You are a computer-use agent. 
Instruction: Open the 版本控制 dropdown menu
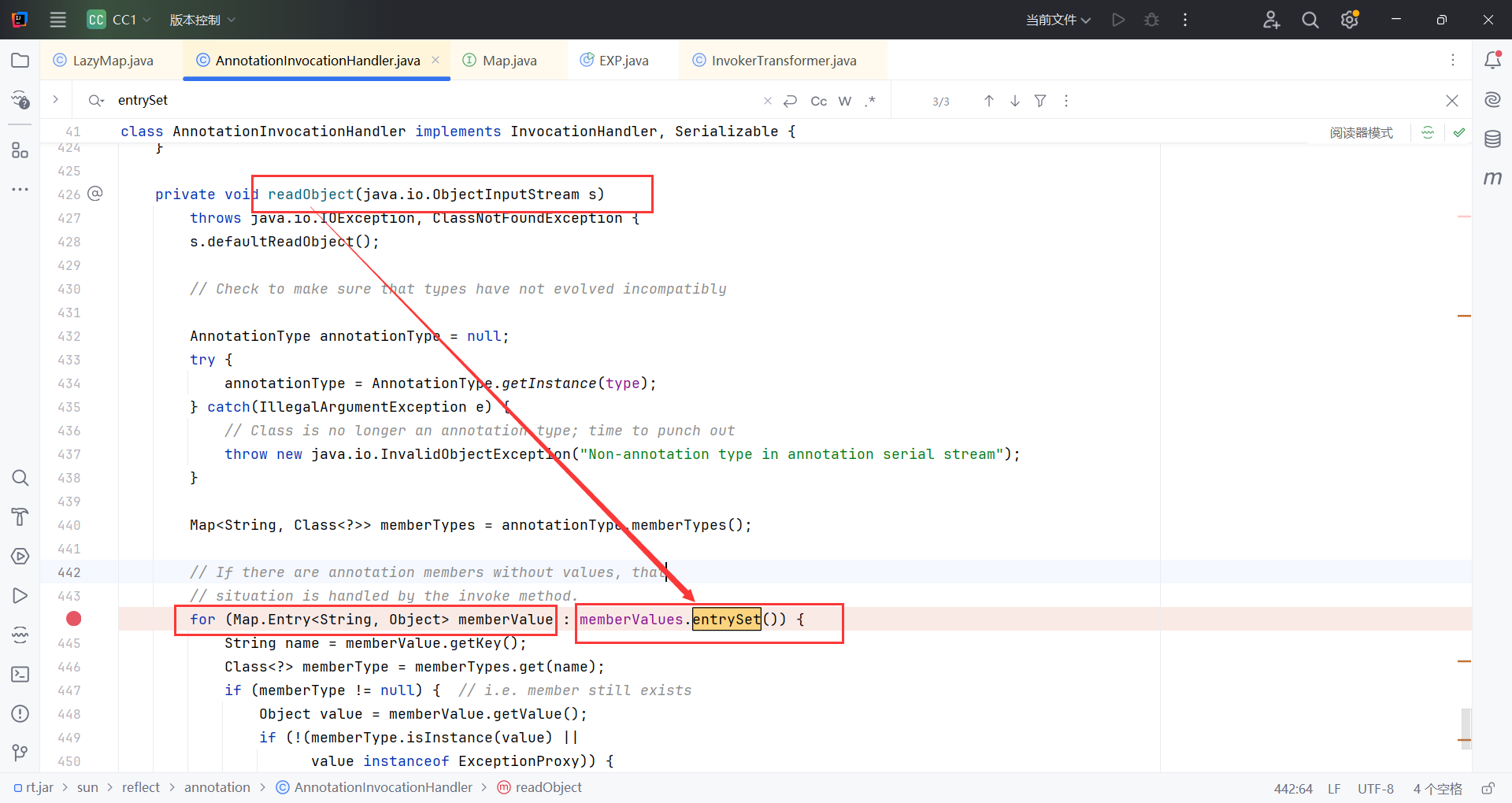pyautogui.click(x=202, y=20)
